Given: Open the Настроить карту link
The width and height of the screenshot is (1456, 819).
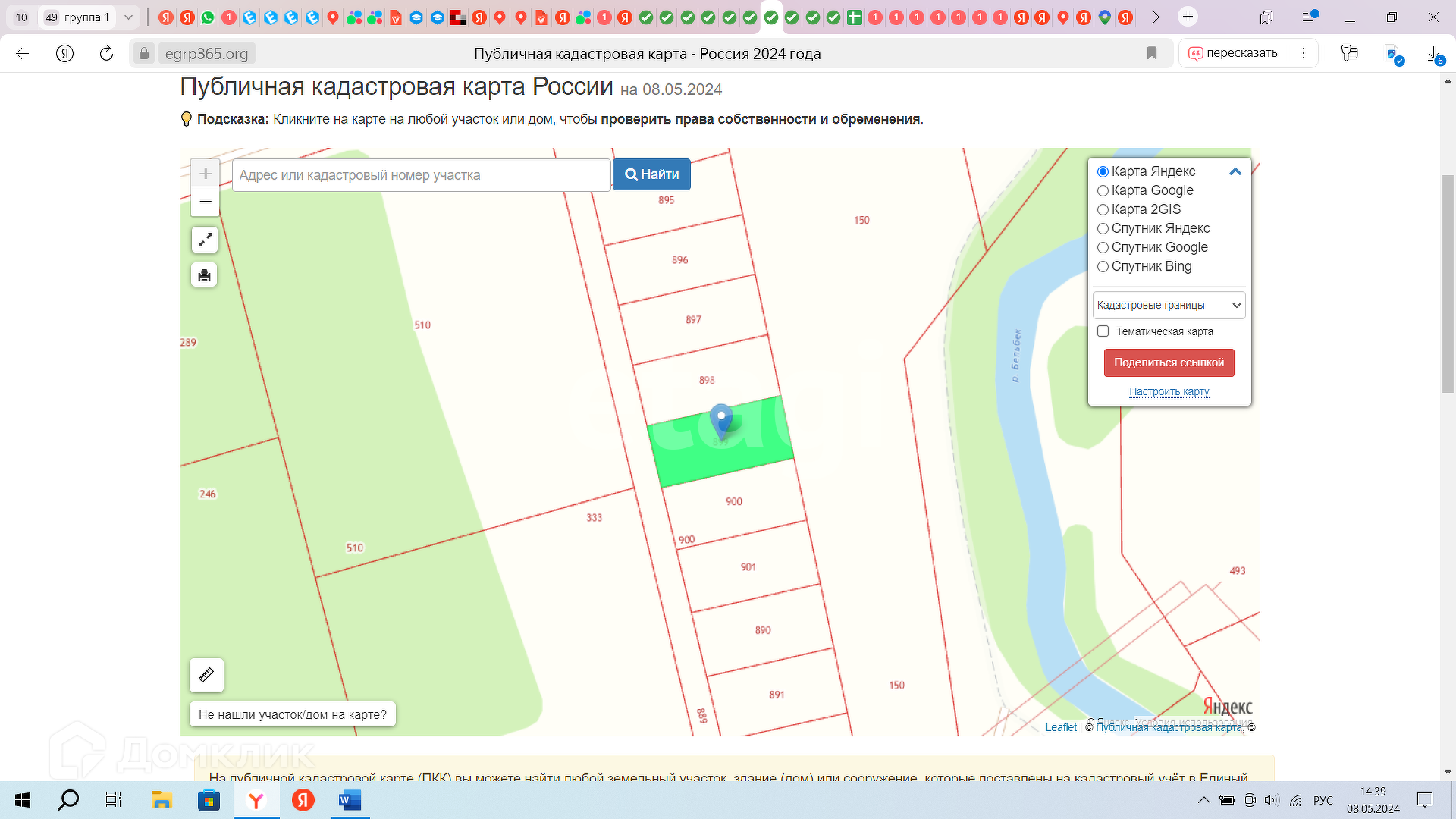Looking at the screenshot, I should (1169, 391).
